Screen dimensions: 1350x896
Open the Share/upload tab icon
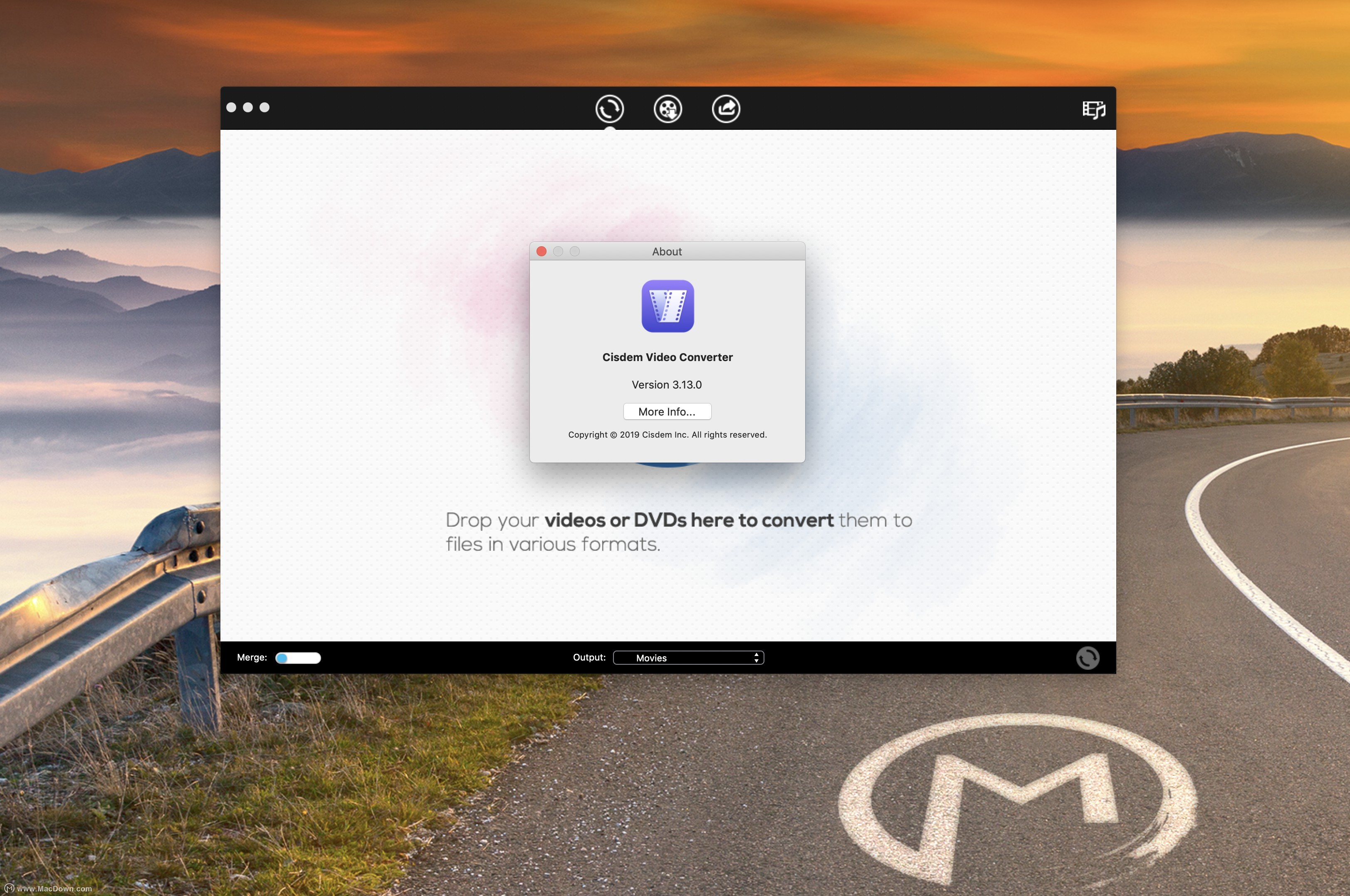(x=726, y=109)
